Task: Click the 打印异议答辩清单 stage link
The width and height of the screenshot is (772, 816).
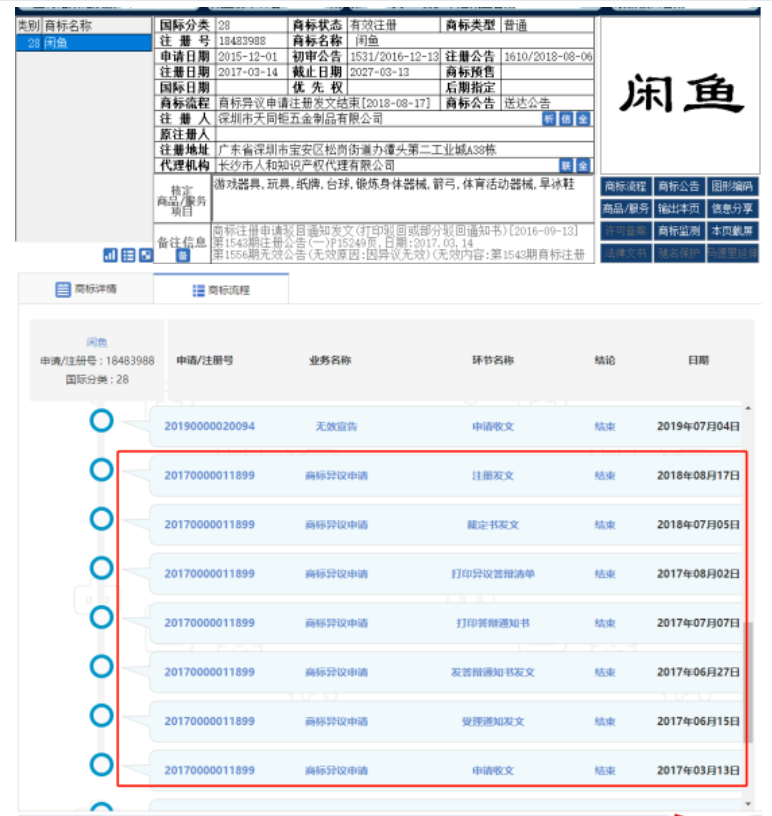Action: point(492,574)
